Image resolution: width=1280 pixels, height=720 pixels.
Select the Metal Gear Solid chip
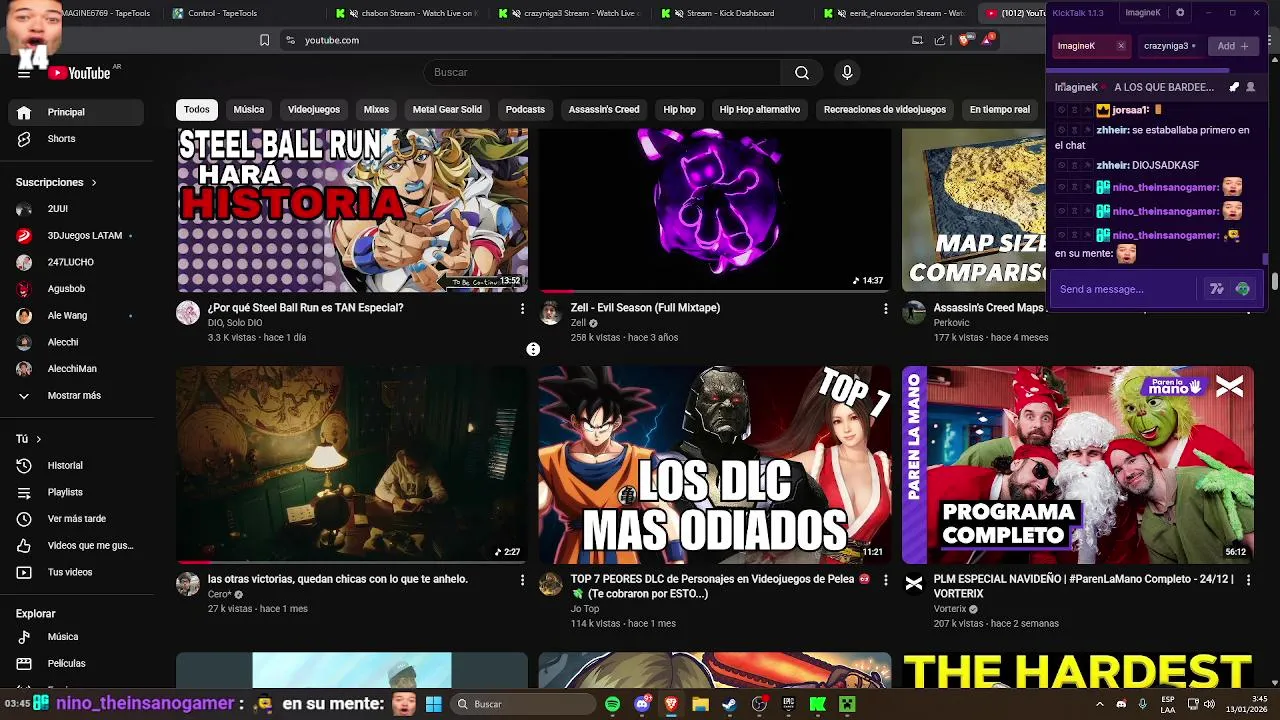tap(447, 109)
